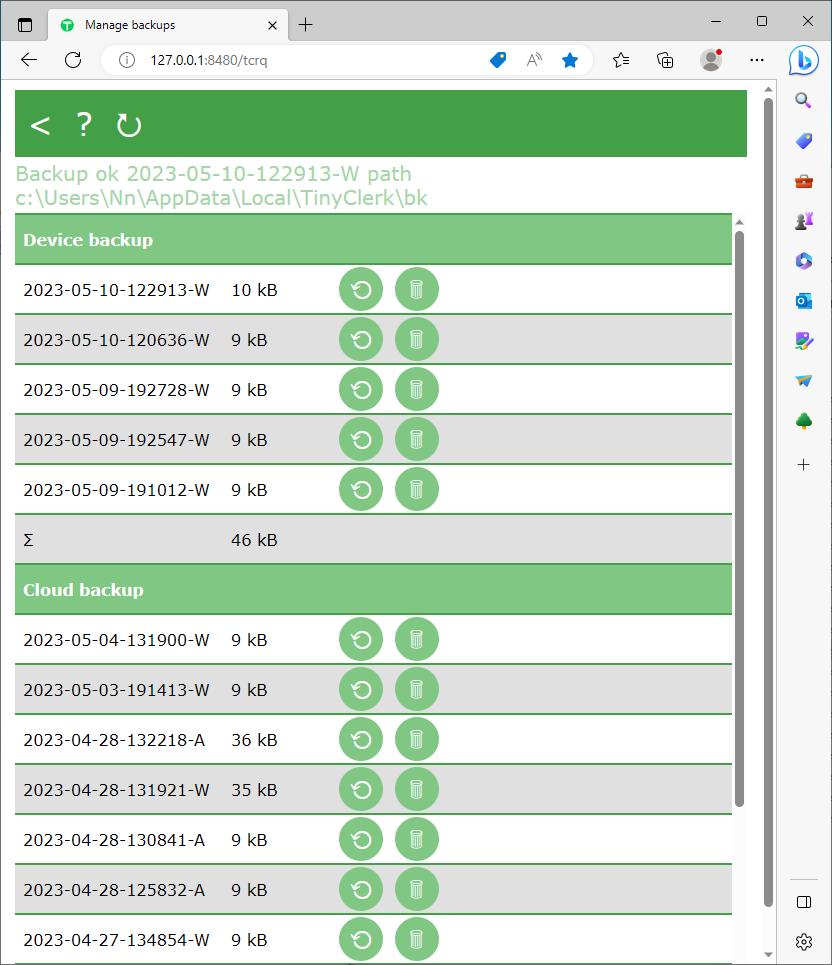Delete cloud backup 2023-04-28-132218-A
Image resolution: width=832 pixels, height=965 pixels.
[x=417, y=740]
